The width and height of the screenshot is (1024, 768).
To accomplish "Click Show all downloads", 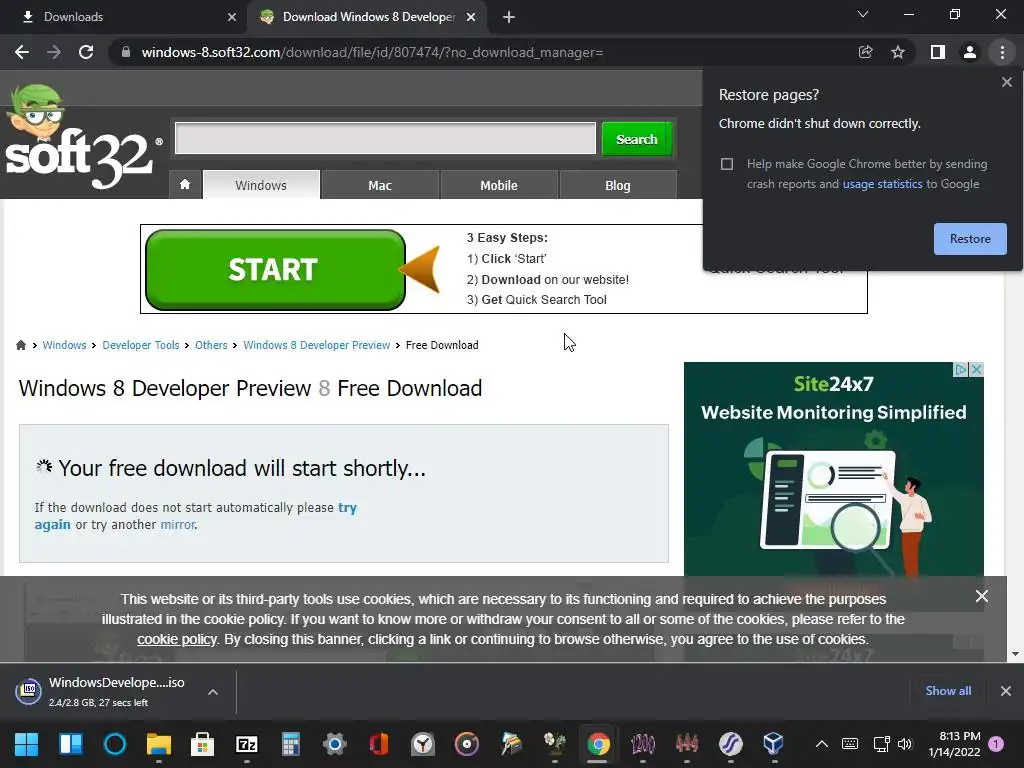I will [948, 691].
